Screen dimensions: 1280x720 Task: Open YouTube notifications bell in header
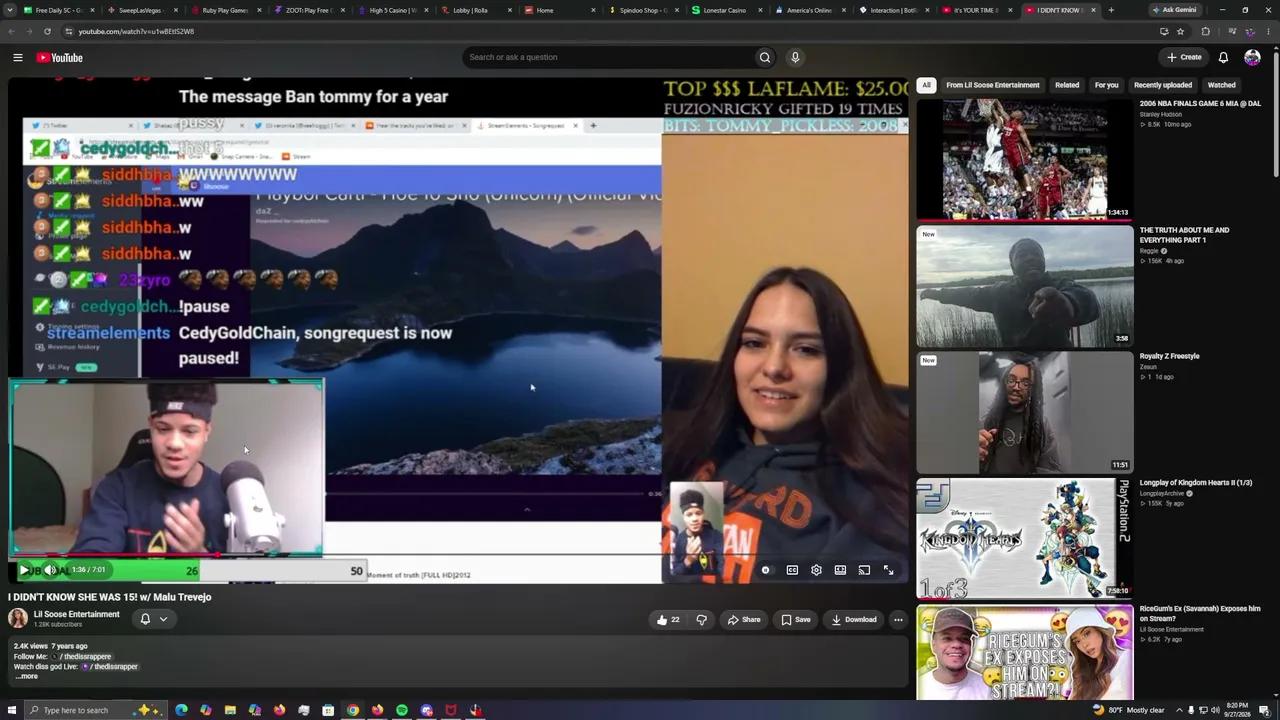1223,57
